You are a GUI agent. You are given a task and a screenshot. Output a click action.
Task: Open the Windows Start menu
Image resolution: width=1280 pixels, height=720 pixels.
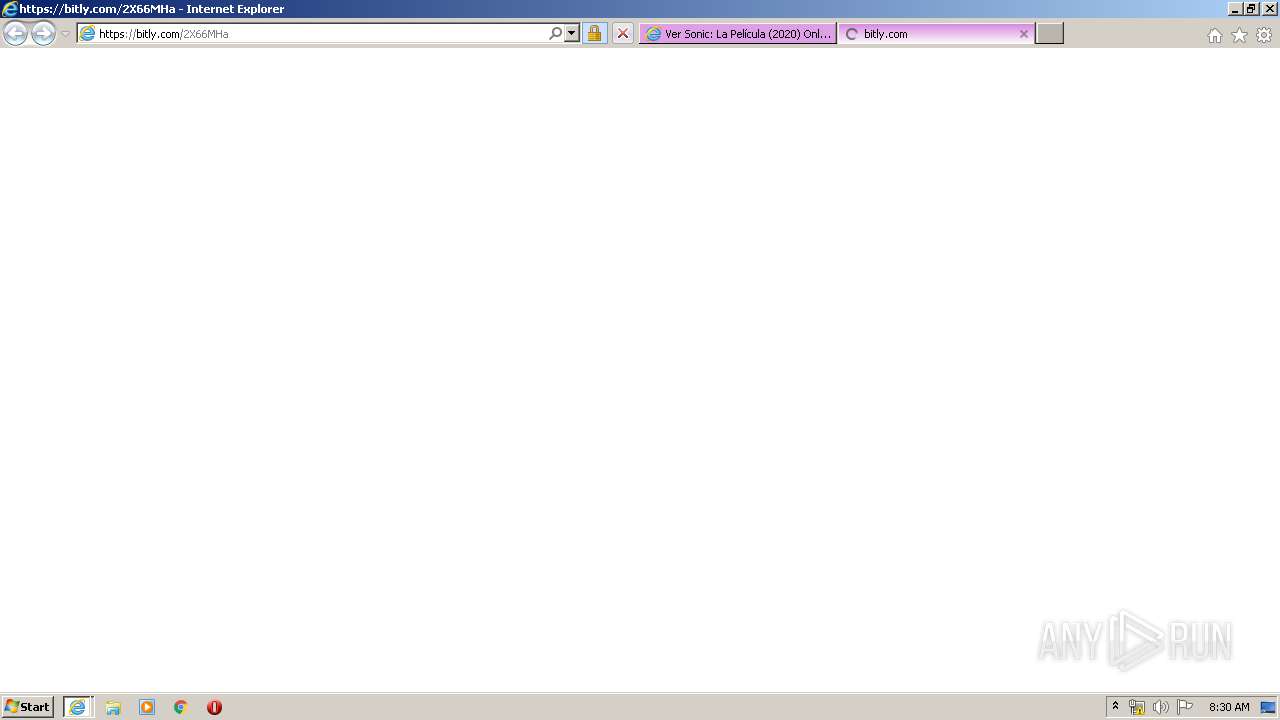pos(28,707)
